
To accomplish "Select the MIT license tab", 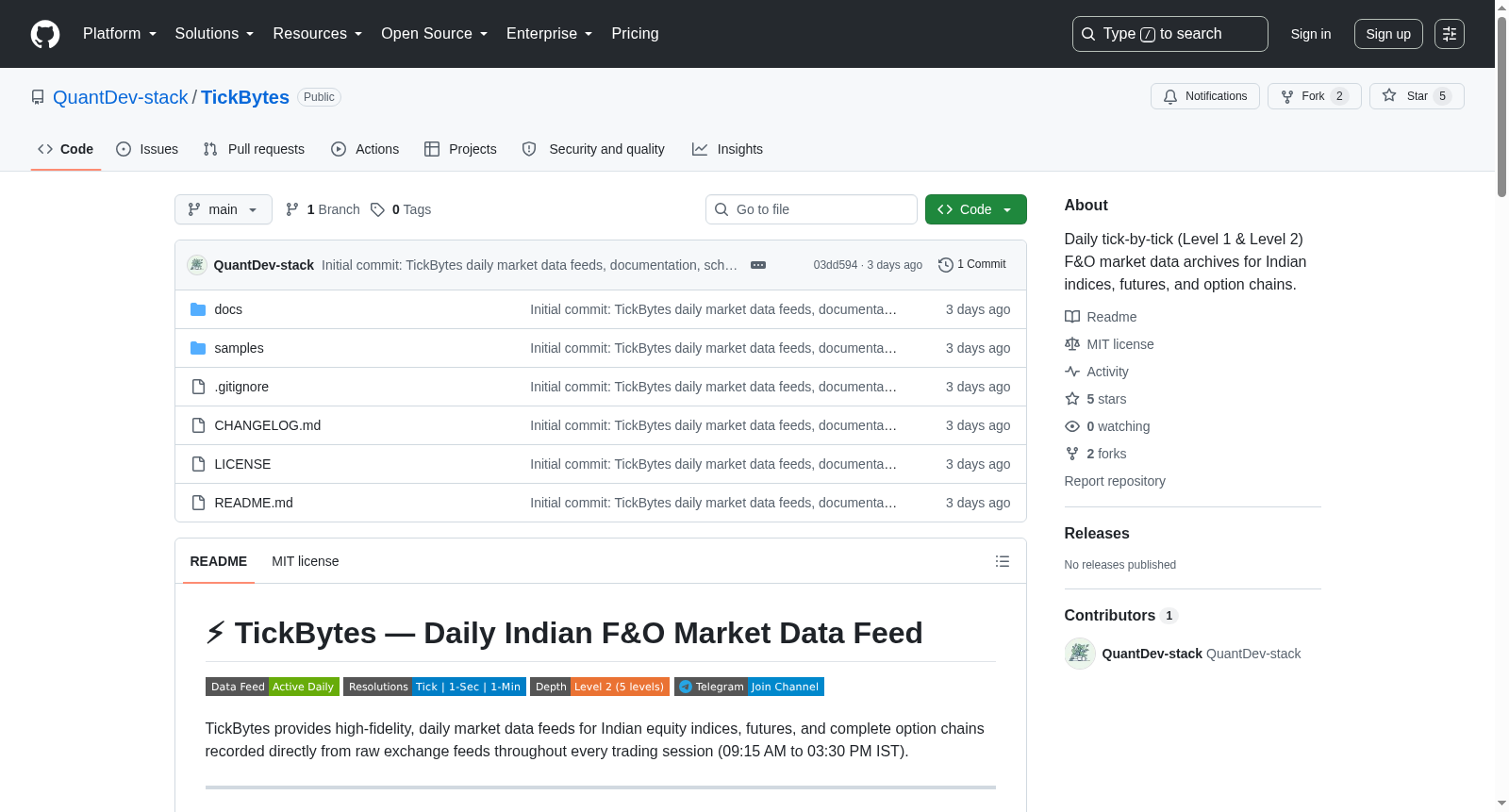I will tap(306, 561).
